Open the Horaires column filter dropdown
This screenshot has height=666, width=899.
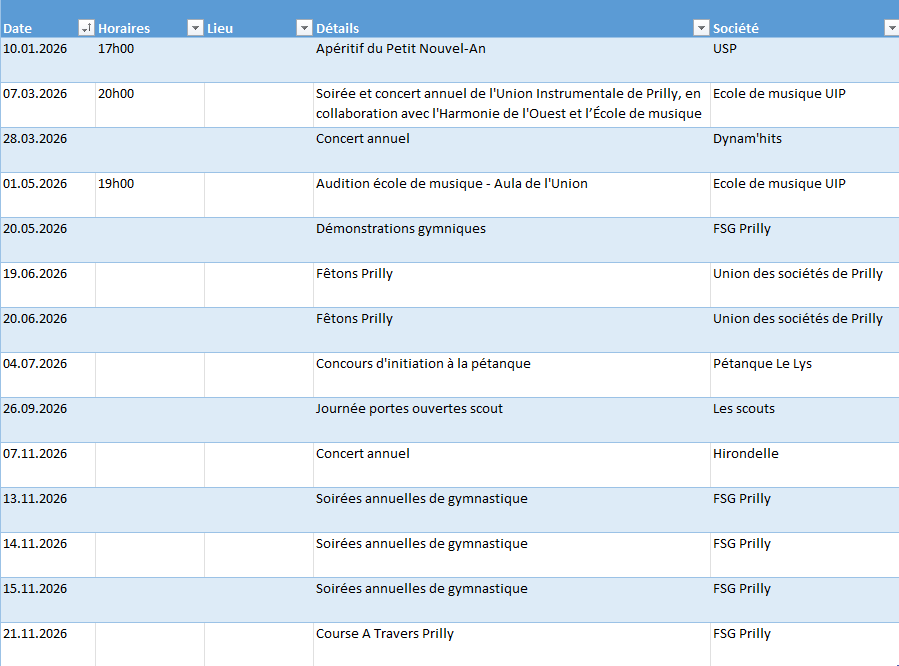(x=195, y=28)
